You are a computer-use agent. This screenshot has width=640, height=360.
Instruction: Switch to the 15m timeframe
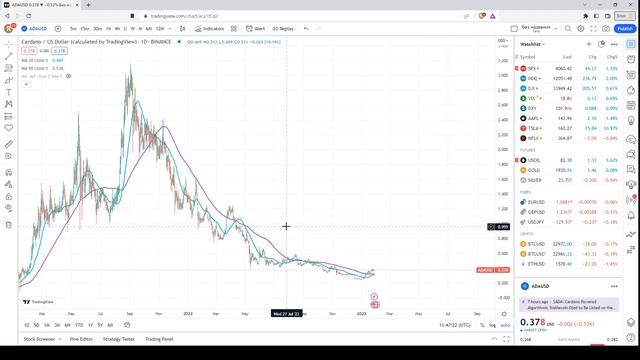tap(84, 29)
